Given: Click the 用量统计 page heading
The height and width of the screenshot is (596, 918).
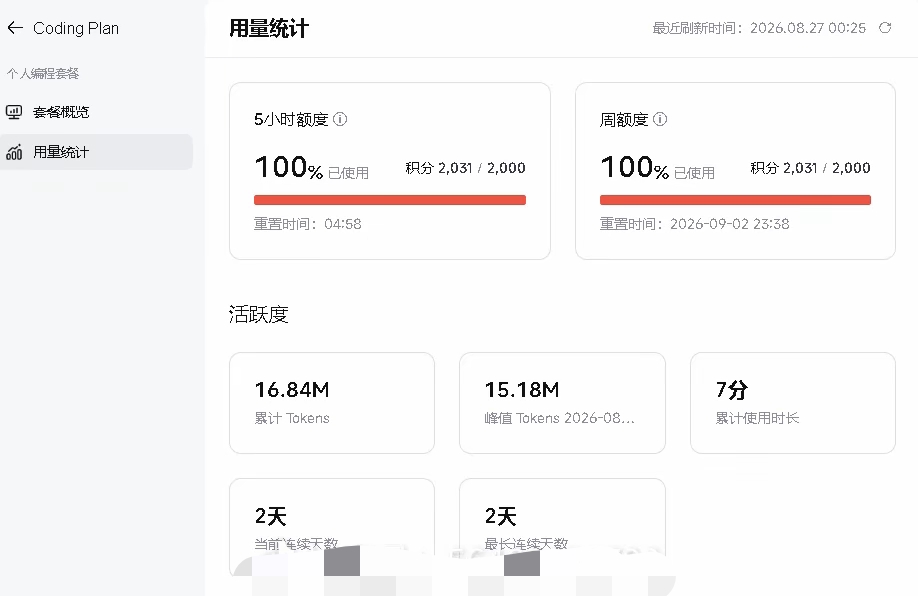Looking at the screenshot, I should (269, 28).
